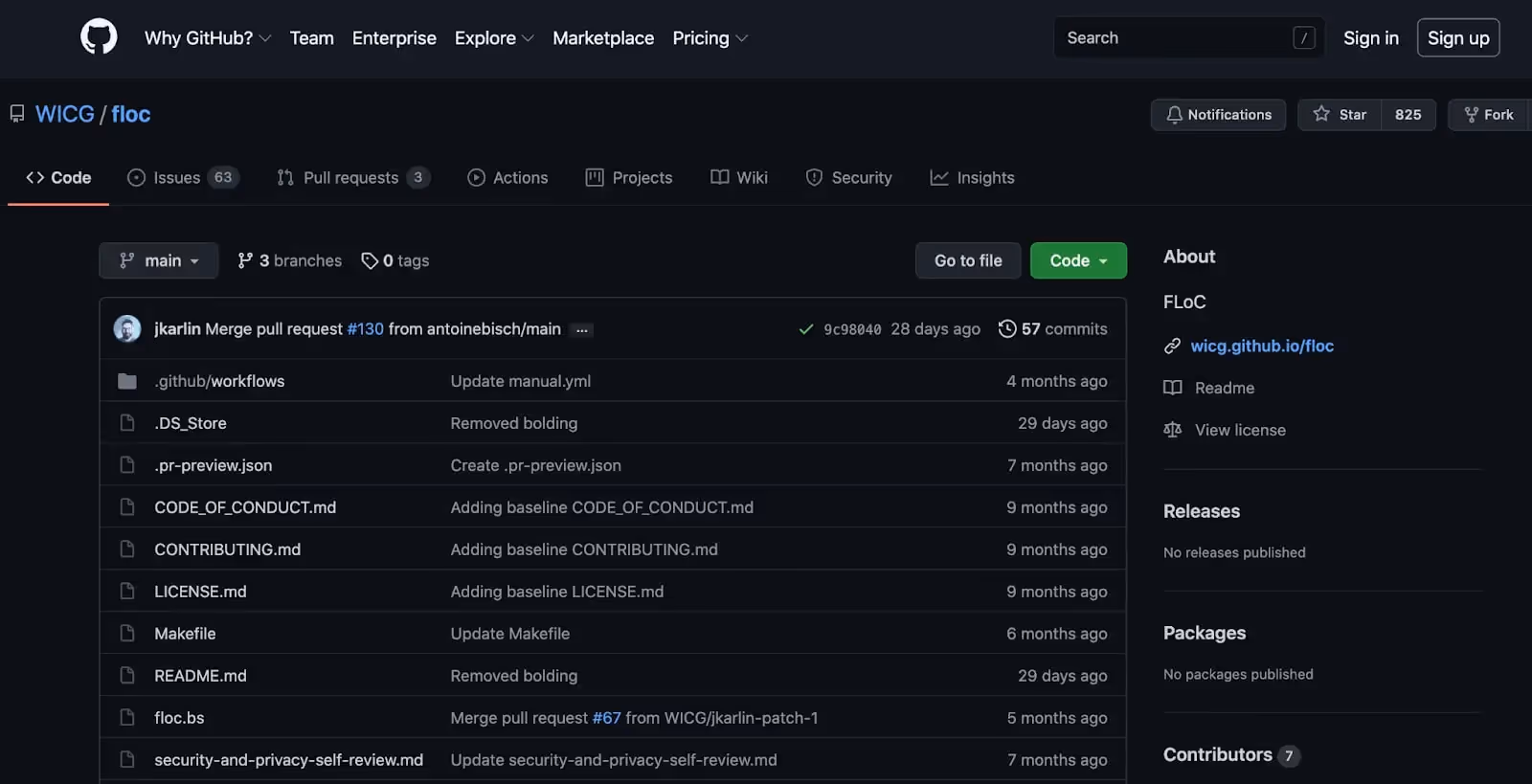The height and width of the screenshot is (784, 1532).
Task: Click the Notifications button
Action: point(1218,114)
